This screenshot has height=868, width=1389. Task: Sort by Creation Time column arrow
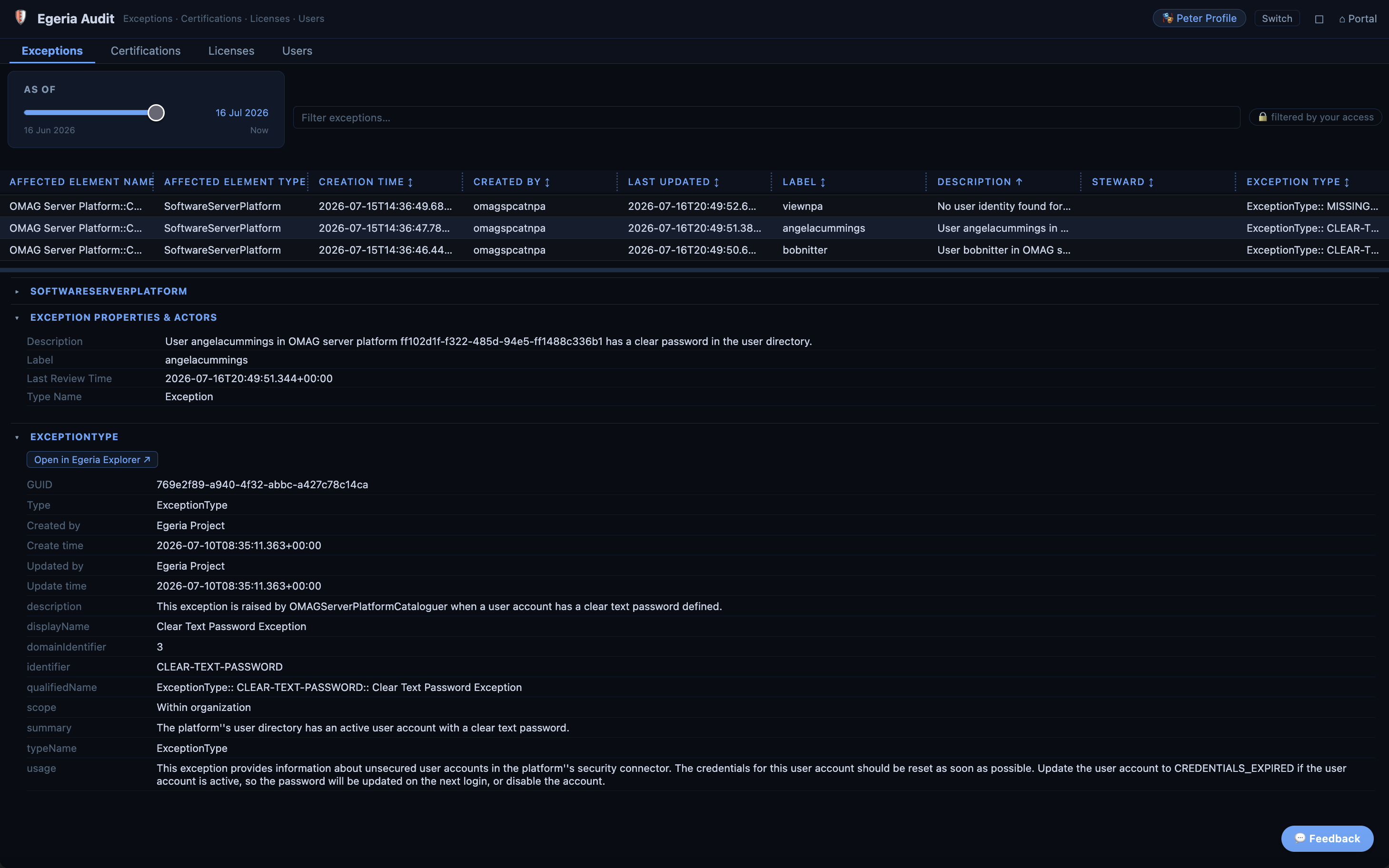click(410, 182)
